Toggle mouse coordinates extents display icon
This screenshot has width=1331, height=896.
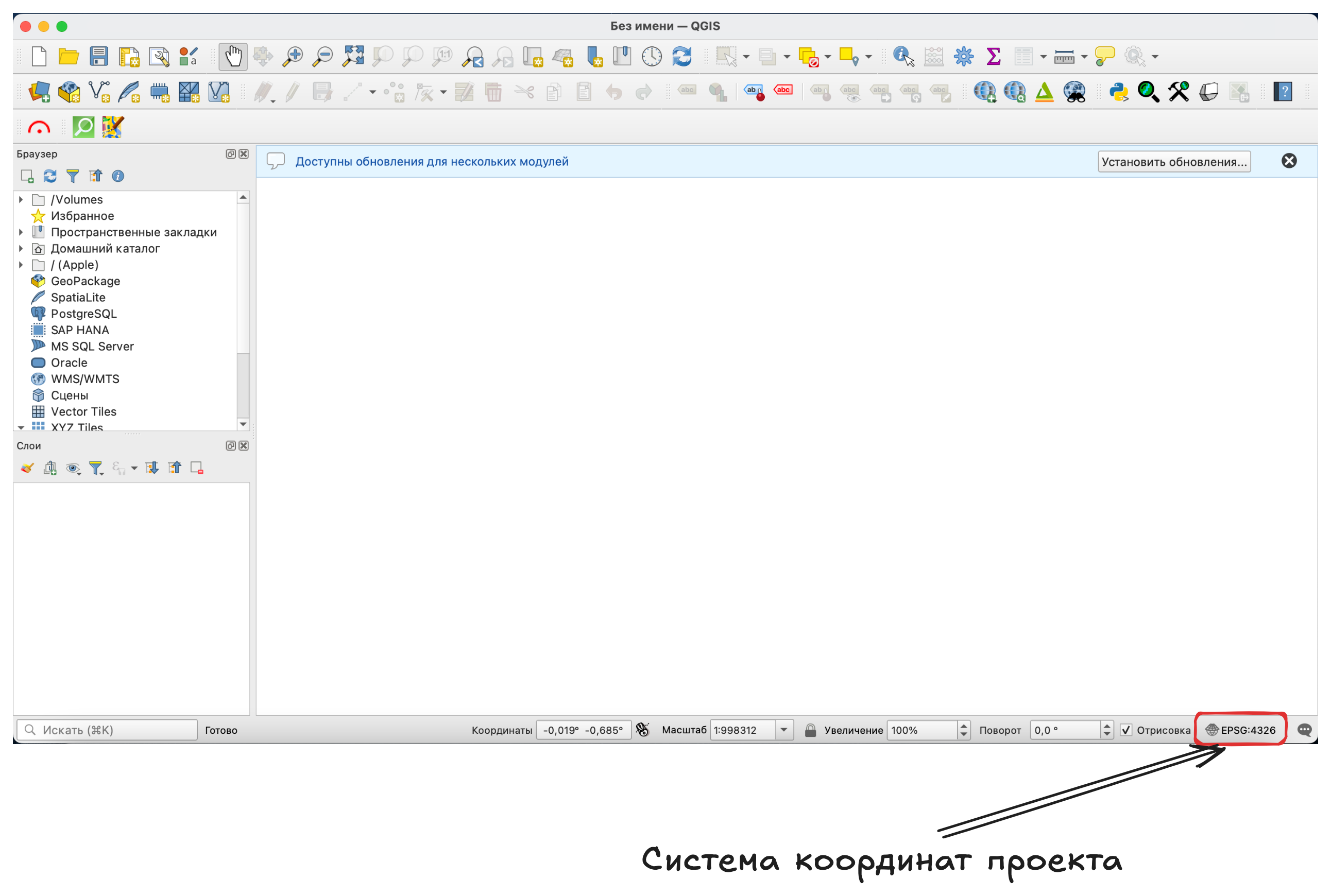click(642, 730)
